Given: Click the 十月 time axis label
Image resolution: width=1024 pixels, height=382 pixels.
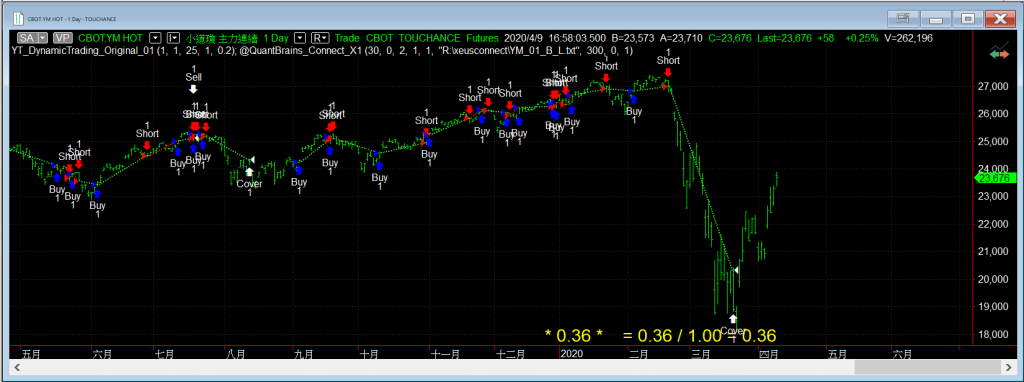Looking at the screenshot, I should coord(370,354).
